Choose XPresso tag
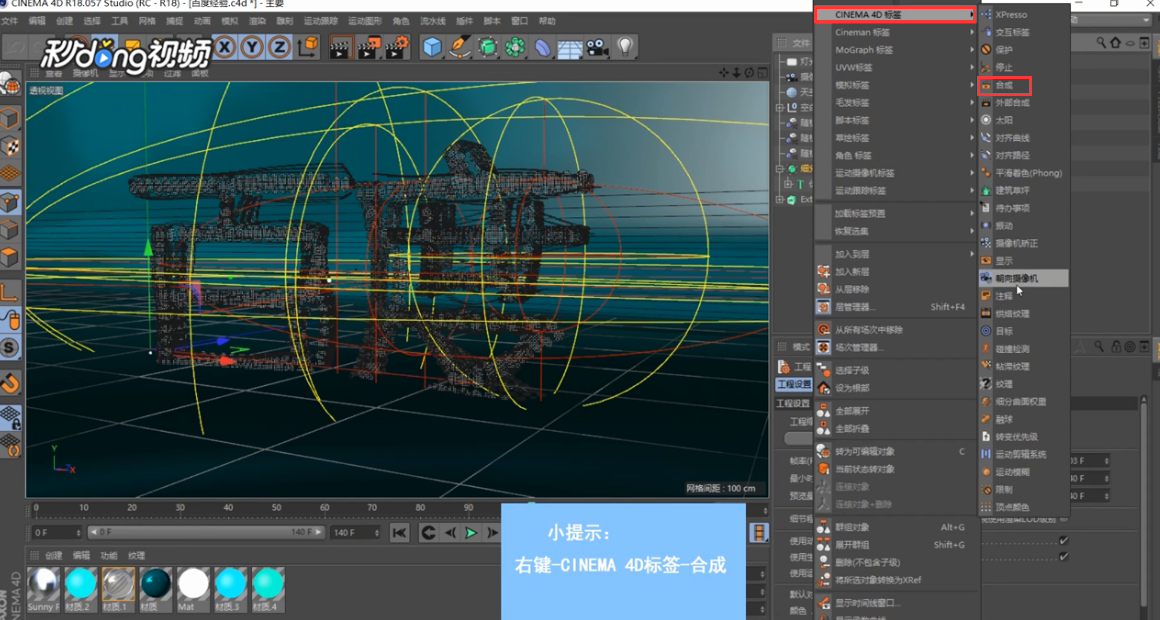 [x=1025, y=15]
